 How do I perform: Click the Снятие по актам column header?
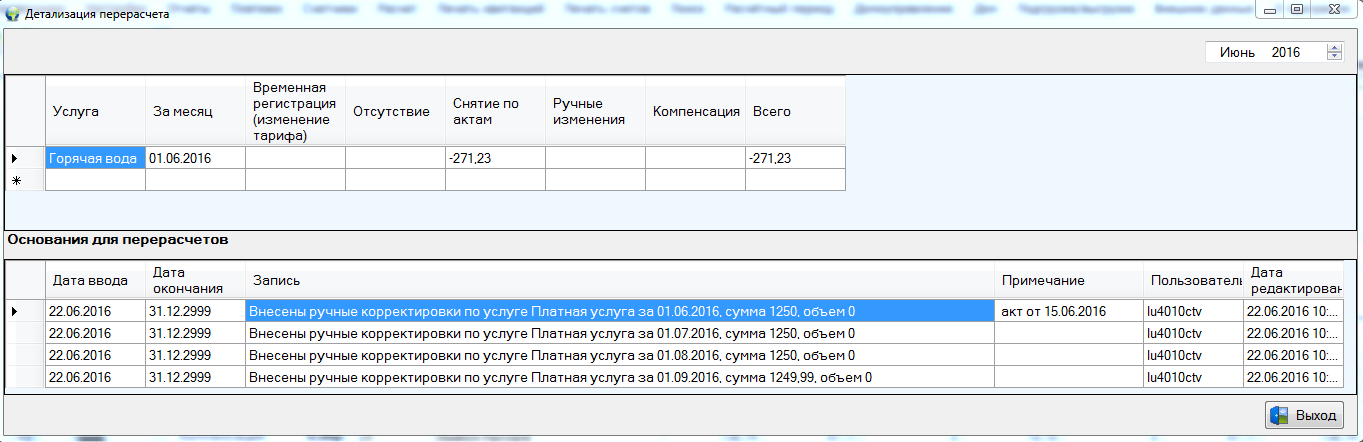(x=495, y=112)
